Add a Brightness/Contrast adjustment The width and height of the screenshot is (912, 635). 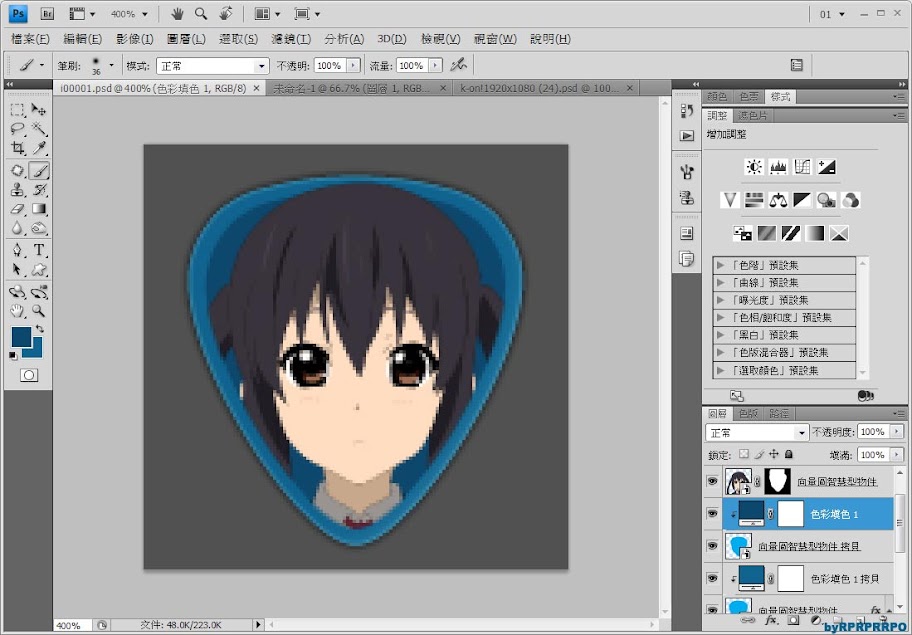point(754,167)
